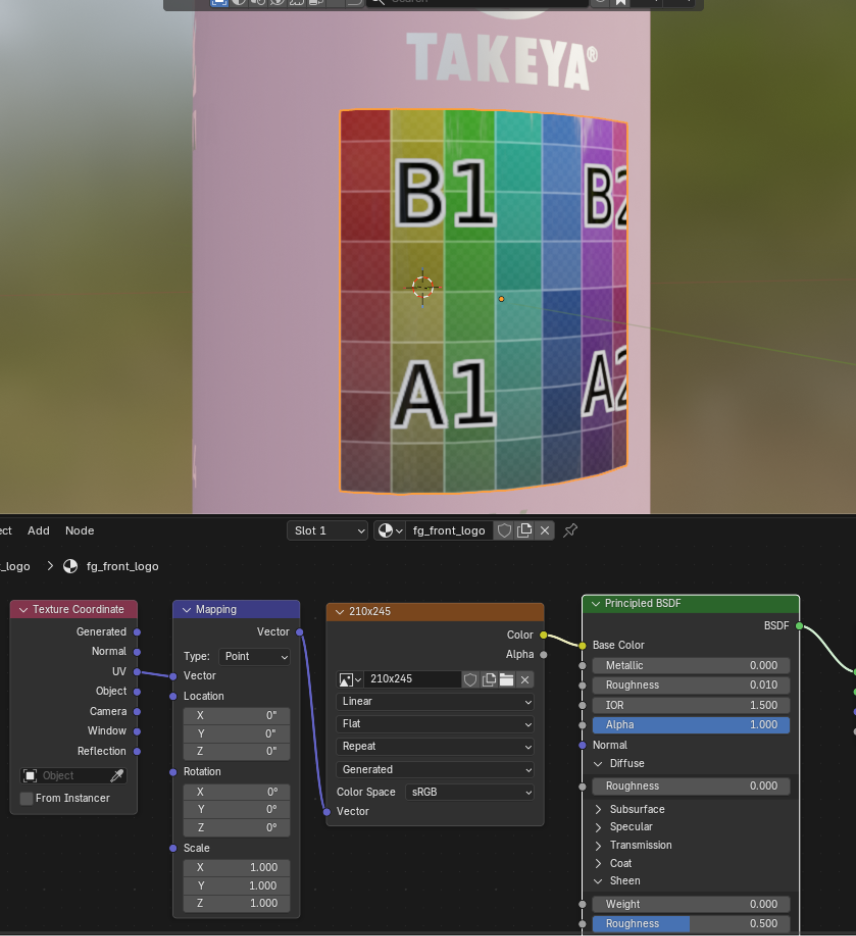The image size is (856, 936).
Task: Click the Vector input socket on image node
Action: coord(327,811)
